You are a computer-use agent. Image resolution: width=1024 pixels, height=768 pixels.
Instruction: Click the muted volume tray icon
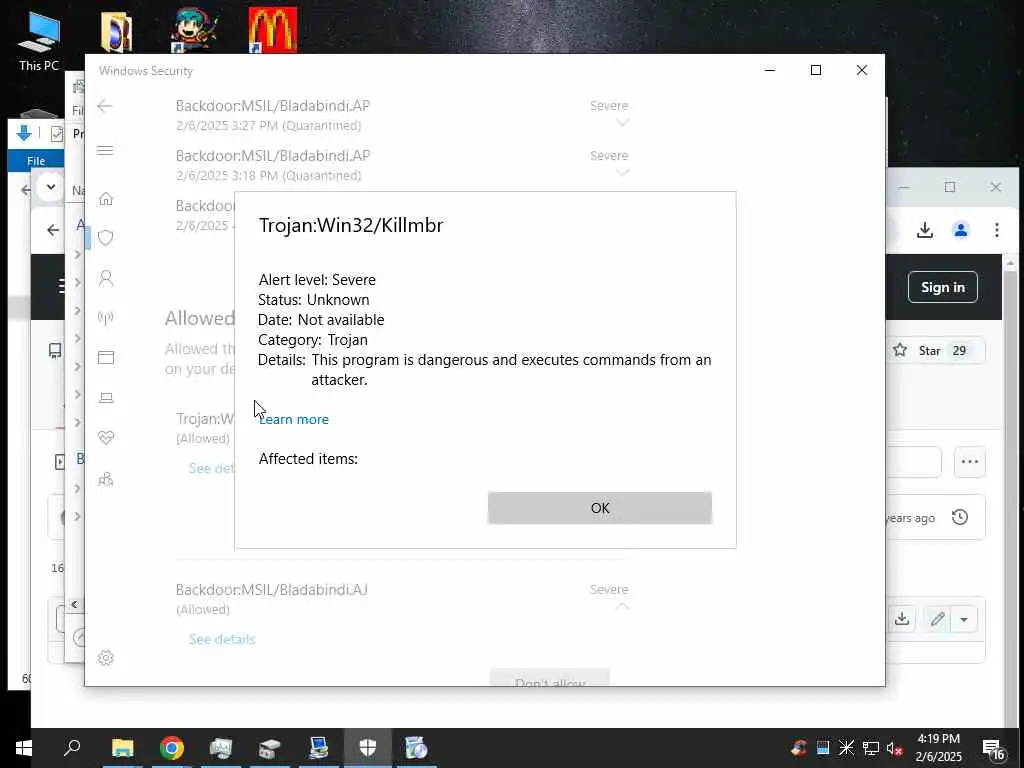(x=894, y=748)
